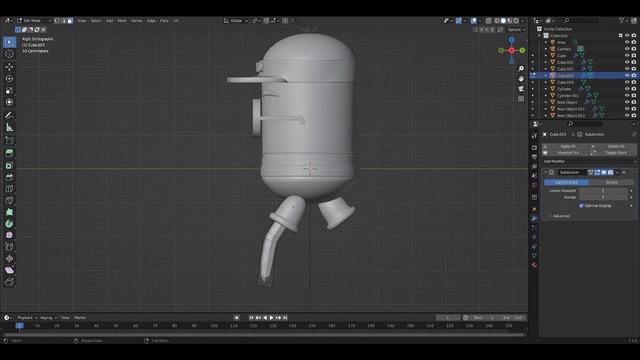Open the Add Modifier dropdown
The width and height of the screenshot is (640, 360).
point(589,162)
